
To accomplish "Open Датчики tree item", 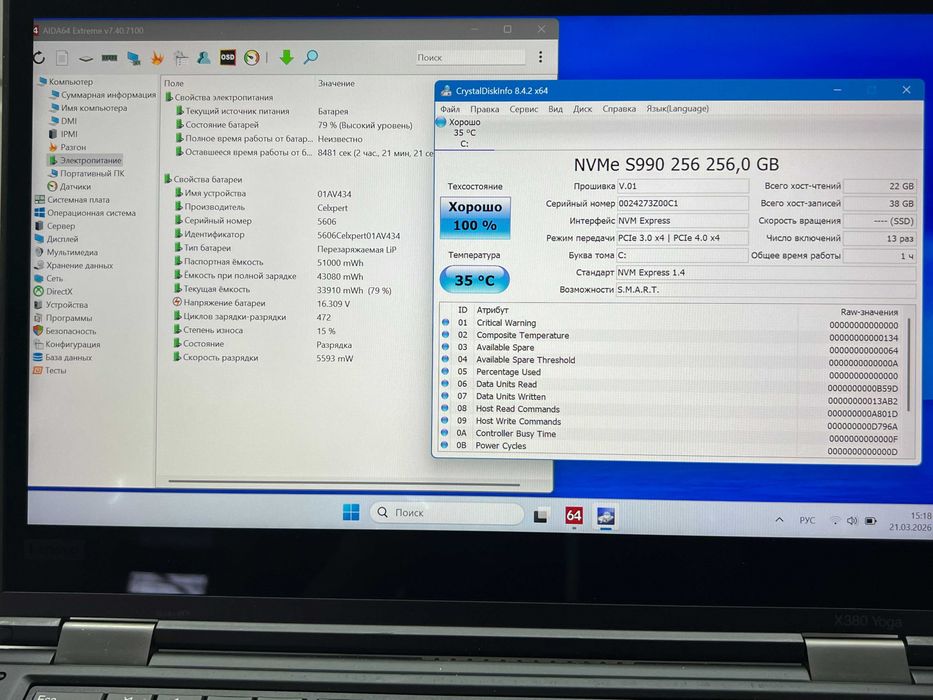I will [69, 186].
